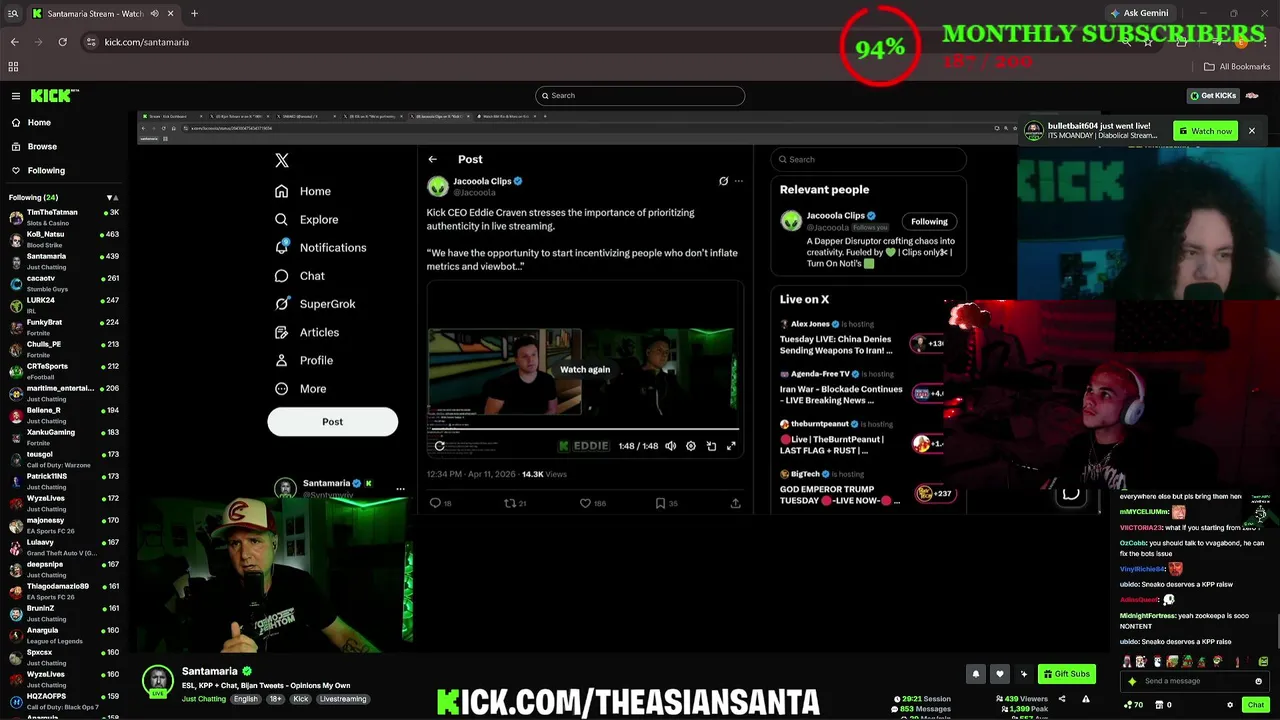This screenshot has height=720, width=1280.
Task: Go back with the Post back arrow
Action: (432, 159)
